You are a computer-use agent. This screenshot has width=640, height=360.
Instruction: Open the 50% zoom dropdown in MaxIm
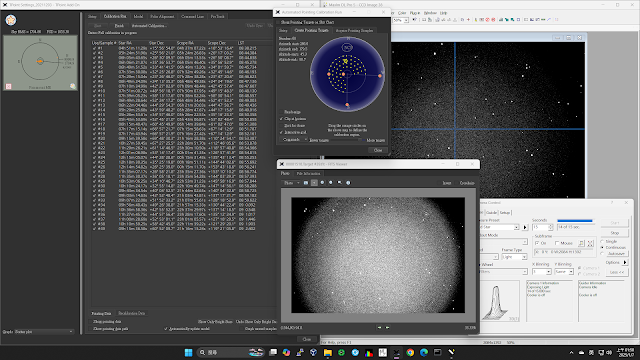pyautogui.click(x=400, y=20)
